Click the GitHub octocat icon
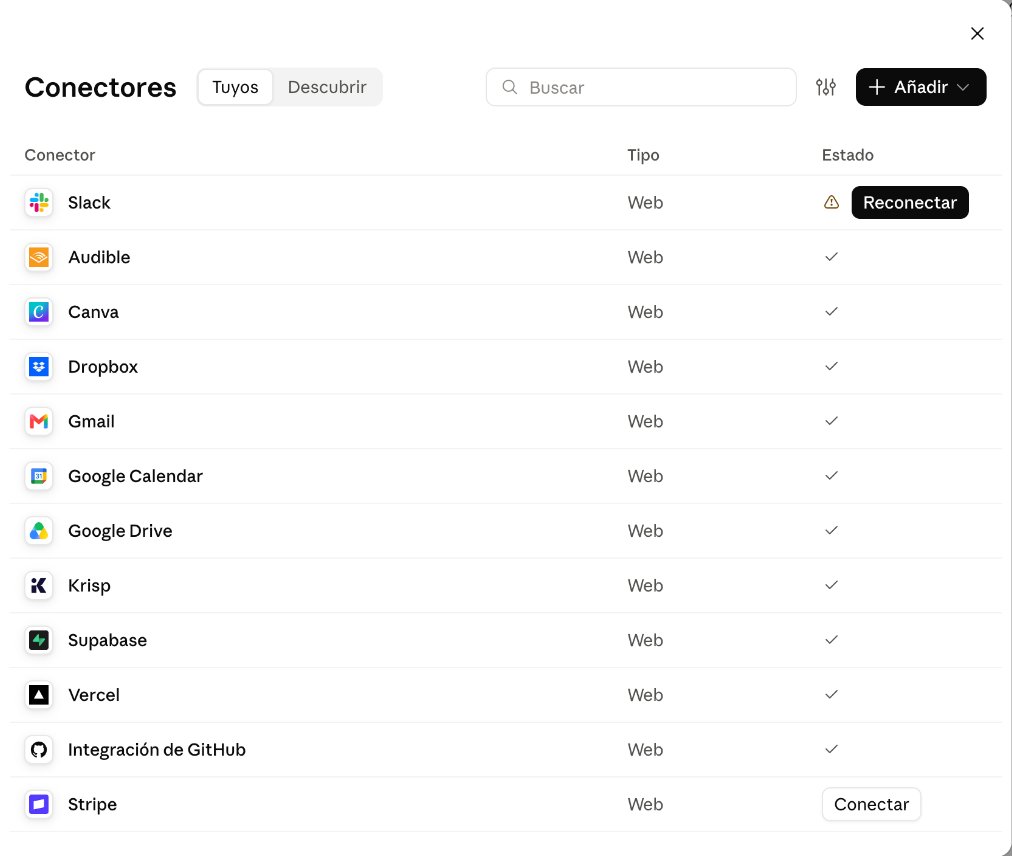The width and height of the screenshot is (1012, 856). pyautogui.click(x=39, y=749)
